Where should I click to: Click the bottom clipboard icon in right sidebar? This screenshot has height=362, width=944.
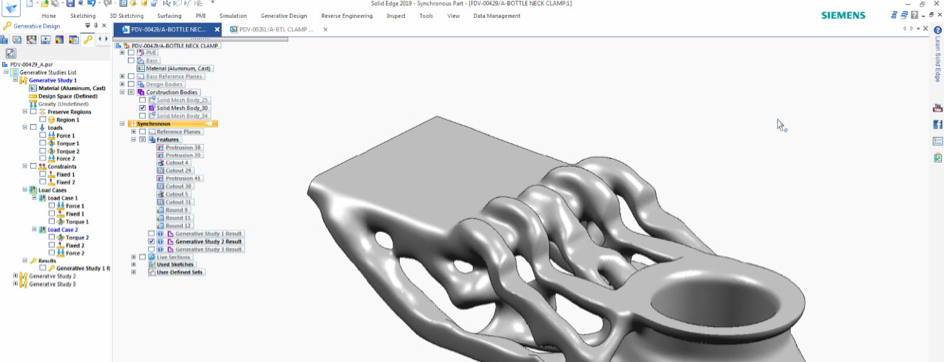(x=937, y=158)
